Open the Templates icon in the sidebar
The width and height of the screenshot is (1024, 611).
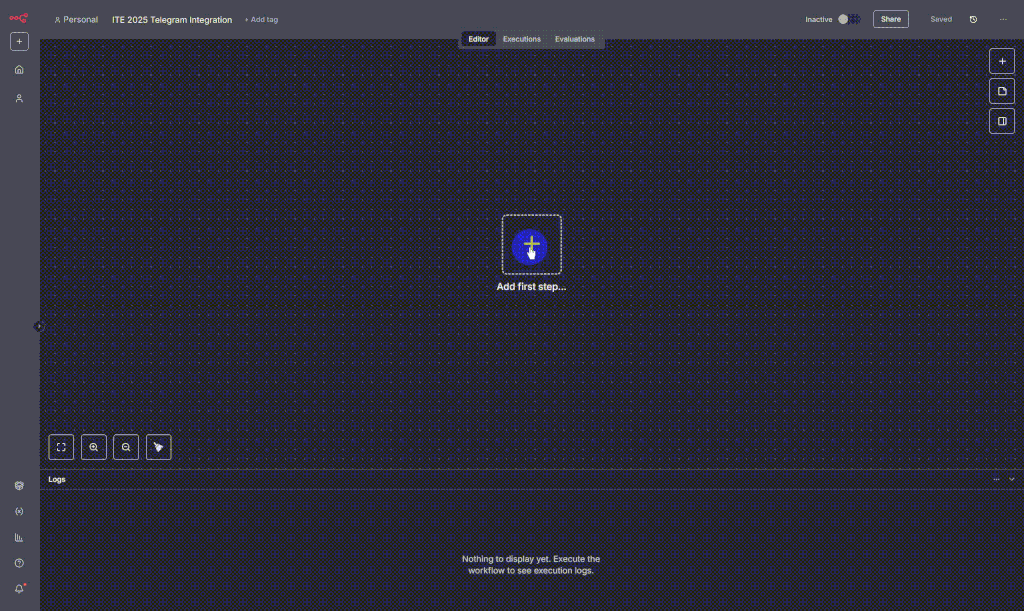click(x=19, y=486)
